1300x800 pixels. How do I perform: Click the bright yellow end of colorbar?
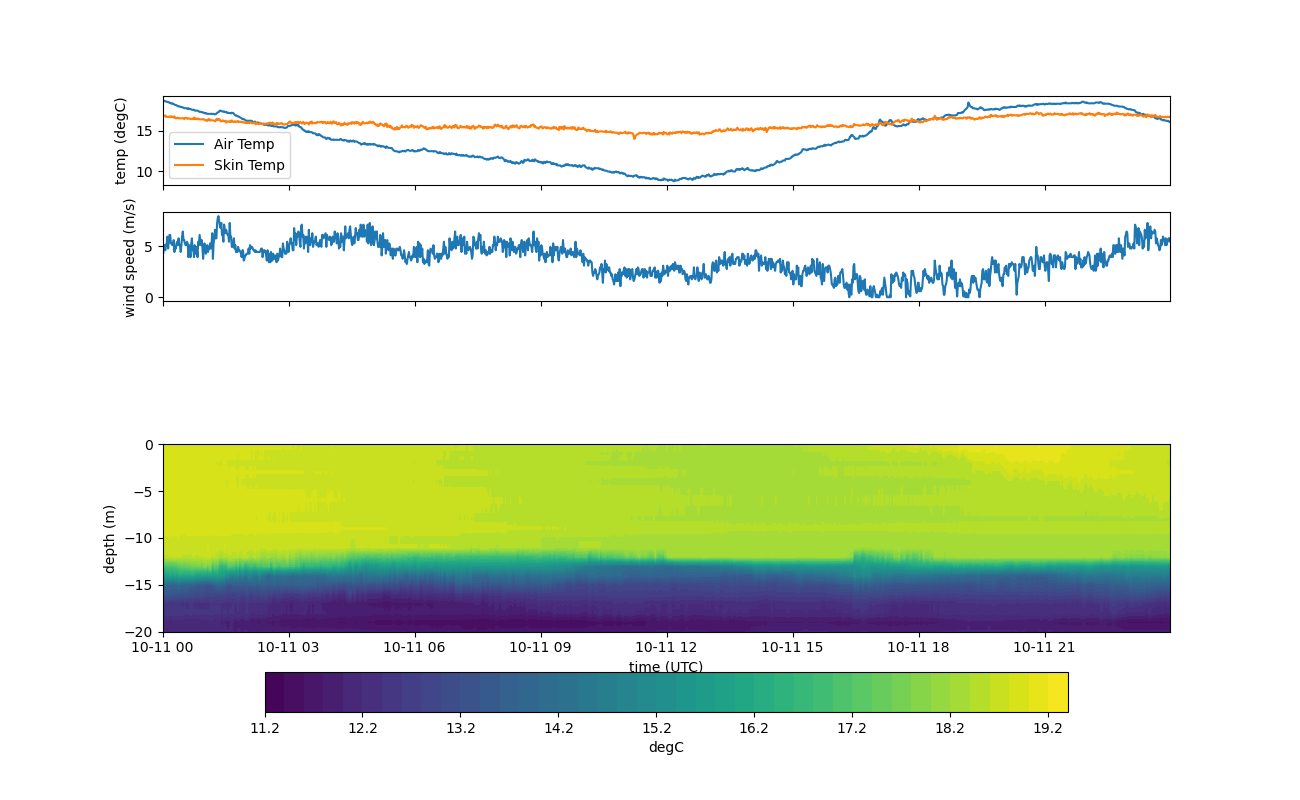[1058, 692]
